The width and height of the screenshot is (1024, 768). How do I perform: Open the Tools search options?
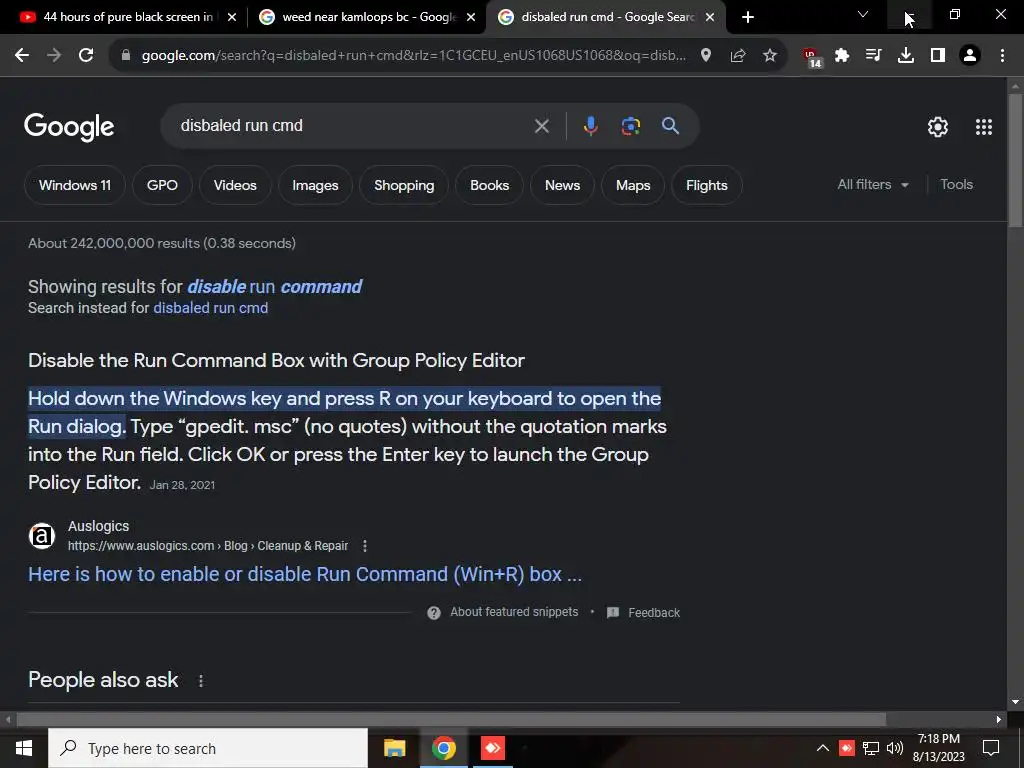coord(956,185)
